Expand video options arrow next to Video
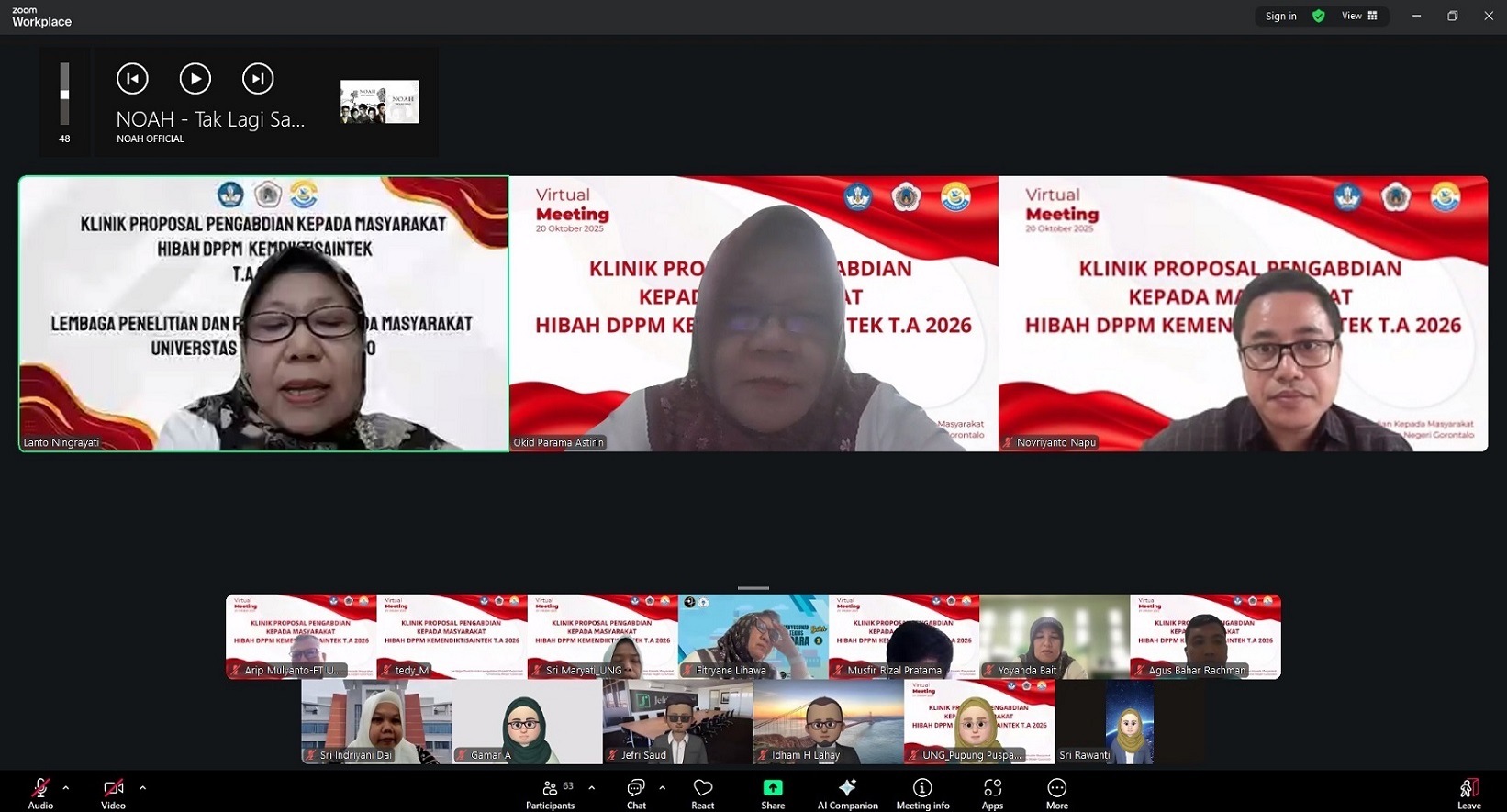Viewport: 1507px width, 812px height. coord(142,787)
